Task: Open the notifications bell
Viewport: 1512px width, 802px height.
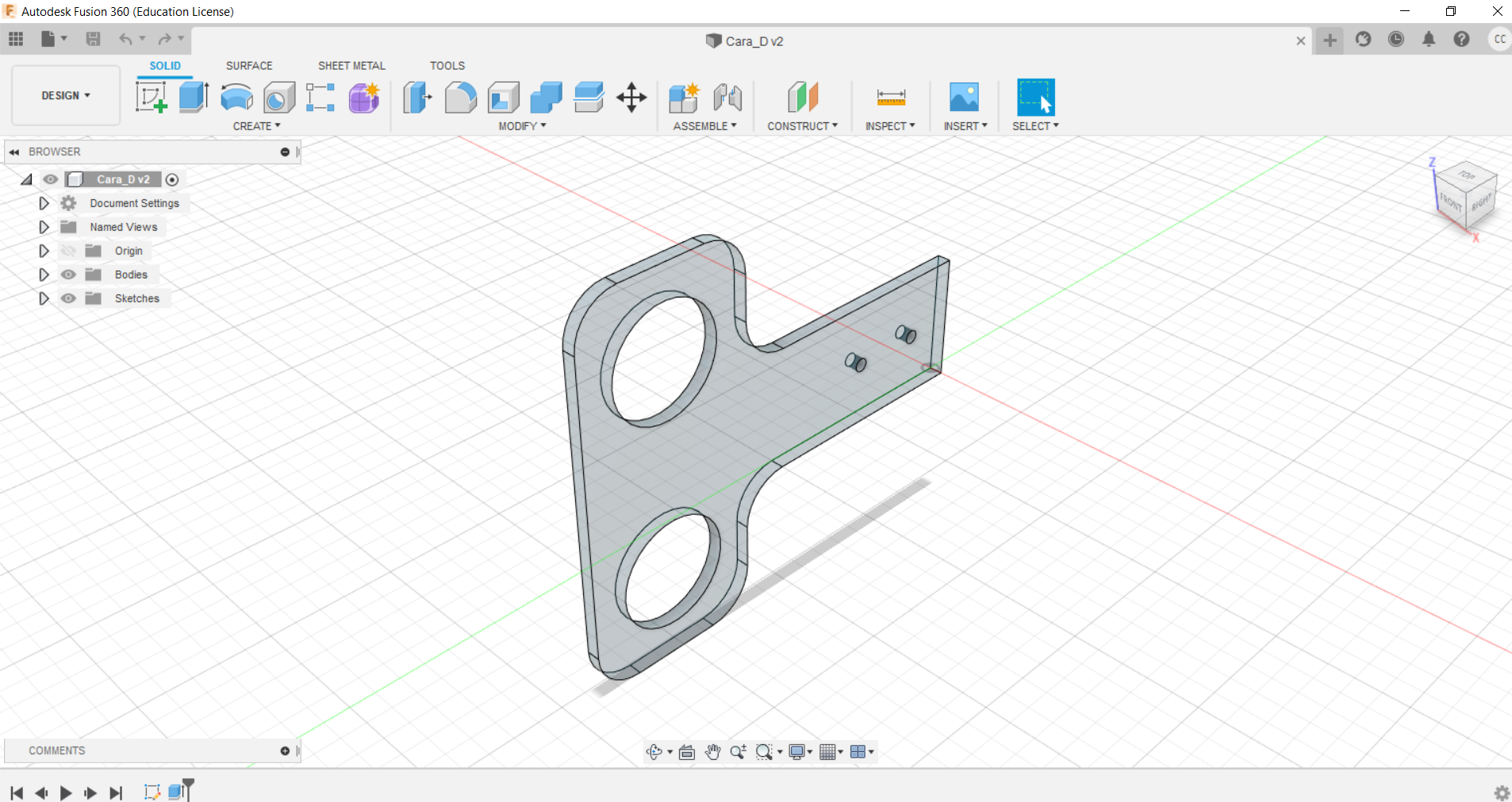Action: pos(1429,39)
